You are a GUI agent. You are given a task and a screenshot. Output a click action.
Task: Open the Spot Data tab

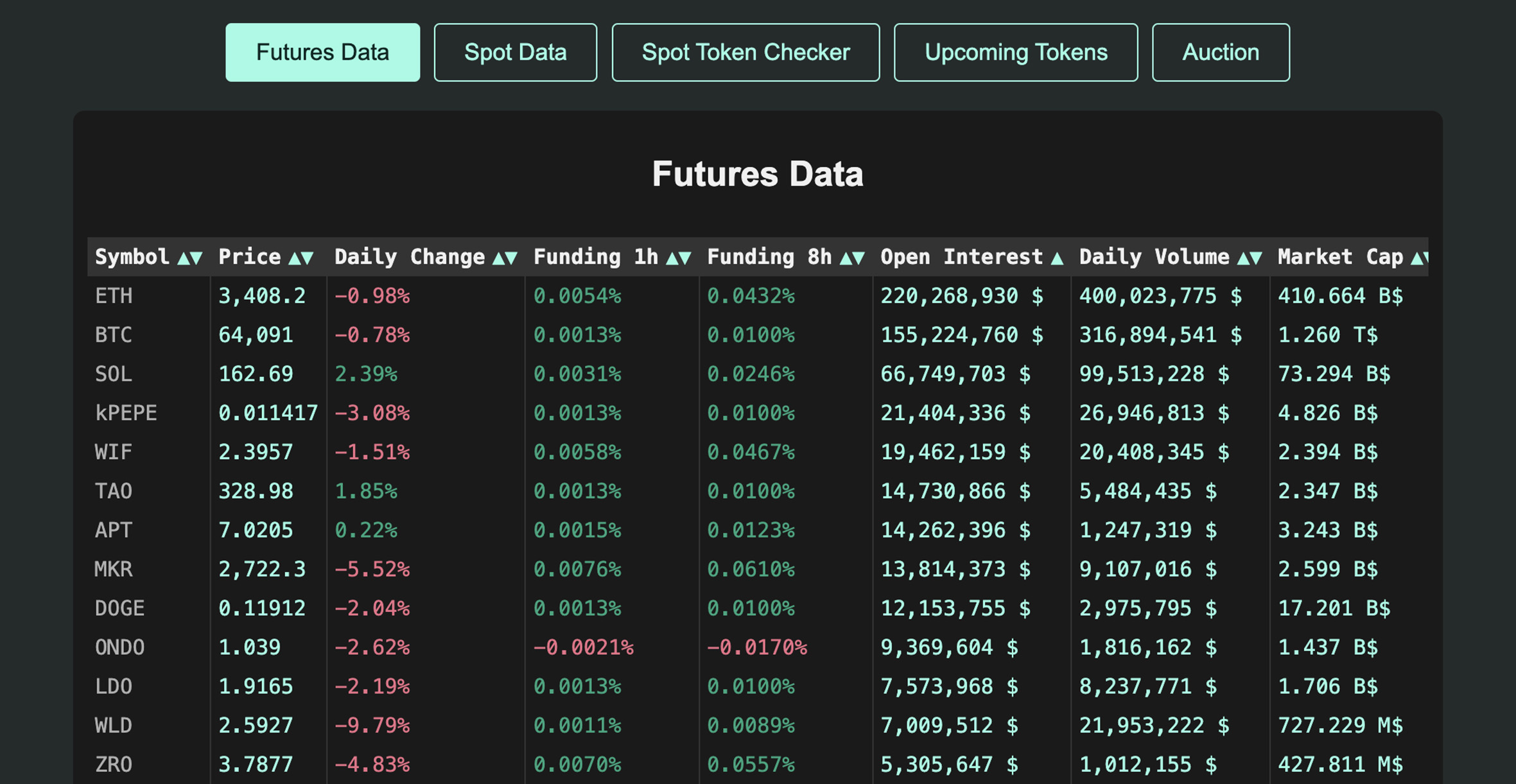(x=515, y=53)
